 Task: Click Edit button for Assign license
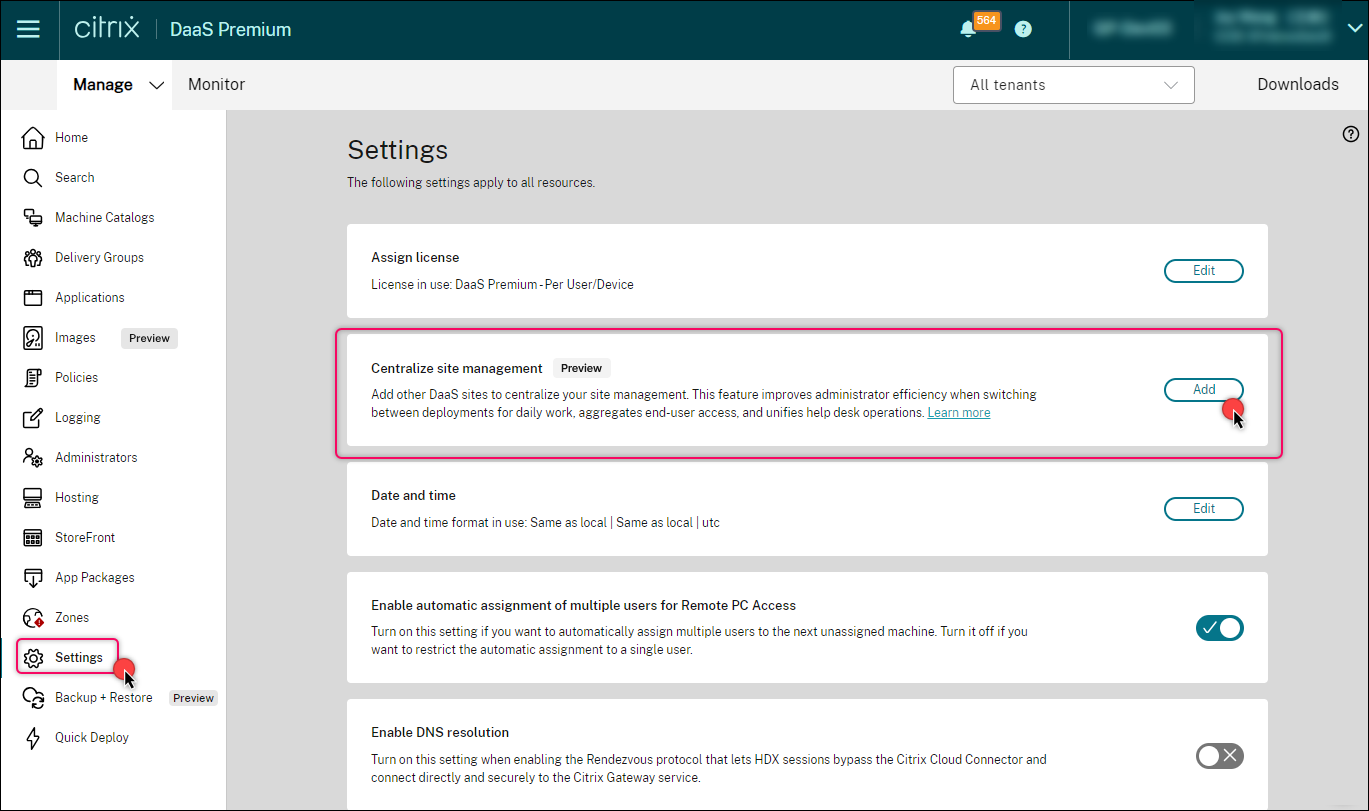click(x=1203, y=270)
